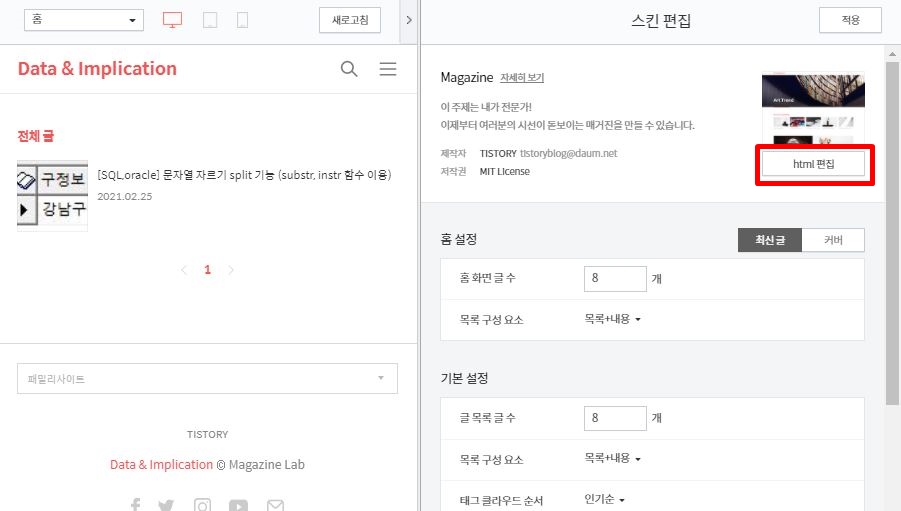
Task: Select desktop preview mode icon
Action: point(172,20)
